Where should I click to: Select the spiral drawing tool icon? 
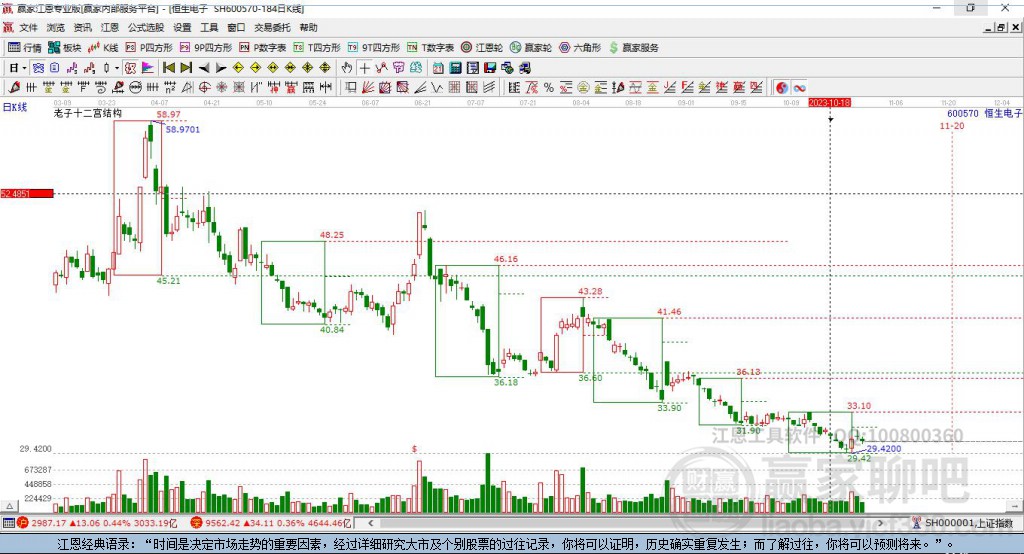tap(101, 87)
